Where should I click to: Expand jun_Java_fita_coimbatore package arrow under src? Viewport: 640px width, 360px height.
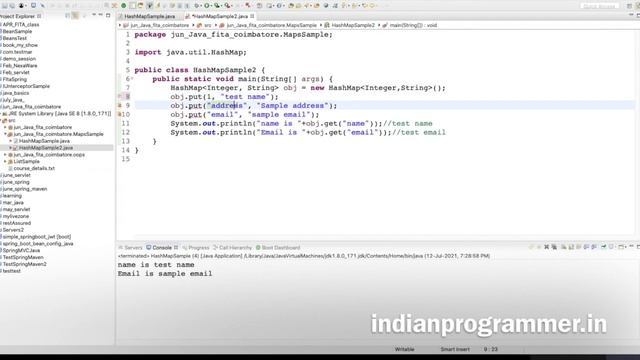pyautogui.click(x=5, y=127)
